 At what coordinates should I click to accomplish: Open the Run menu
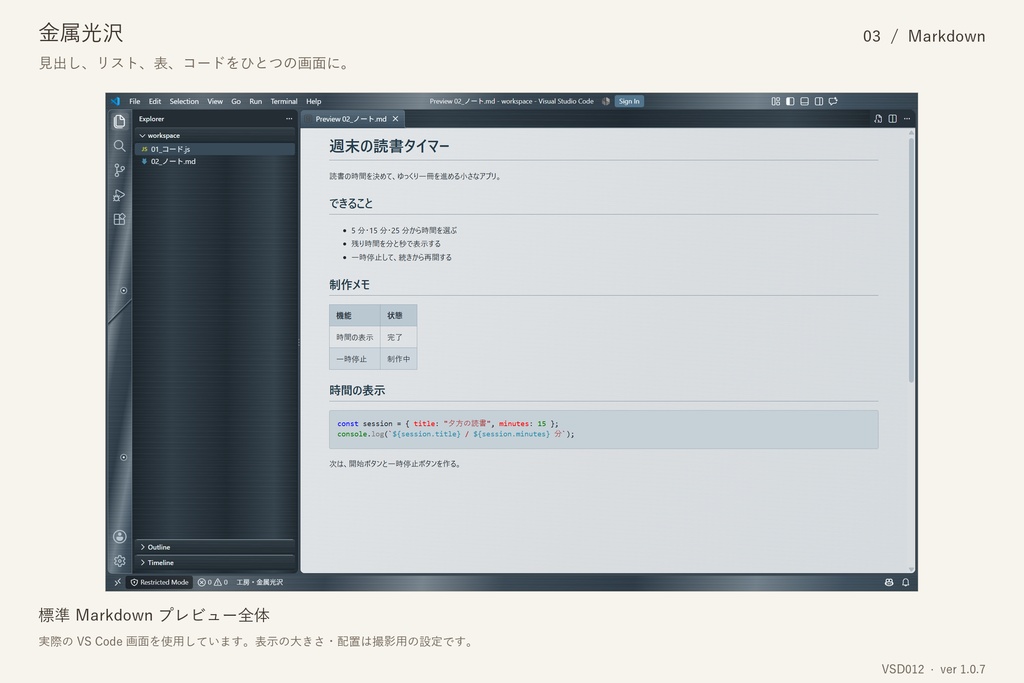coord(255,101)
